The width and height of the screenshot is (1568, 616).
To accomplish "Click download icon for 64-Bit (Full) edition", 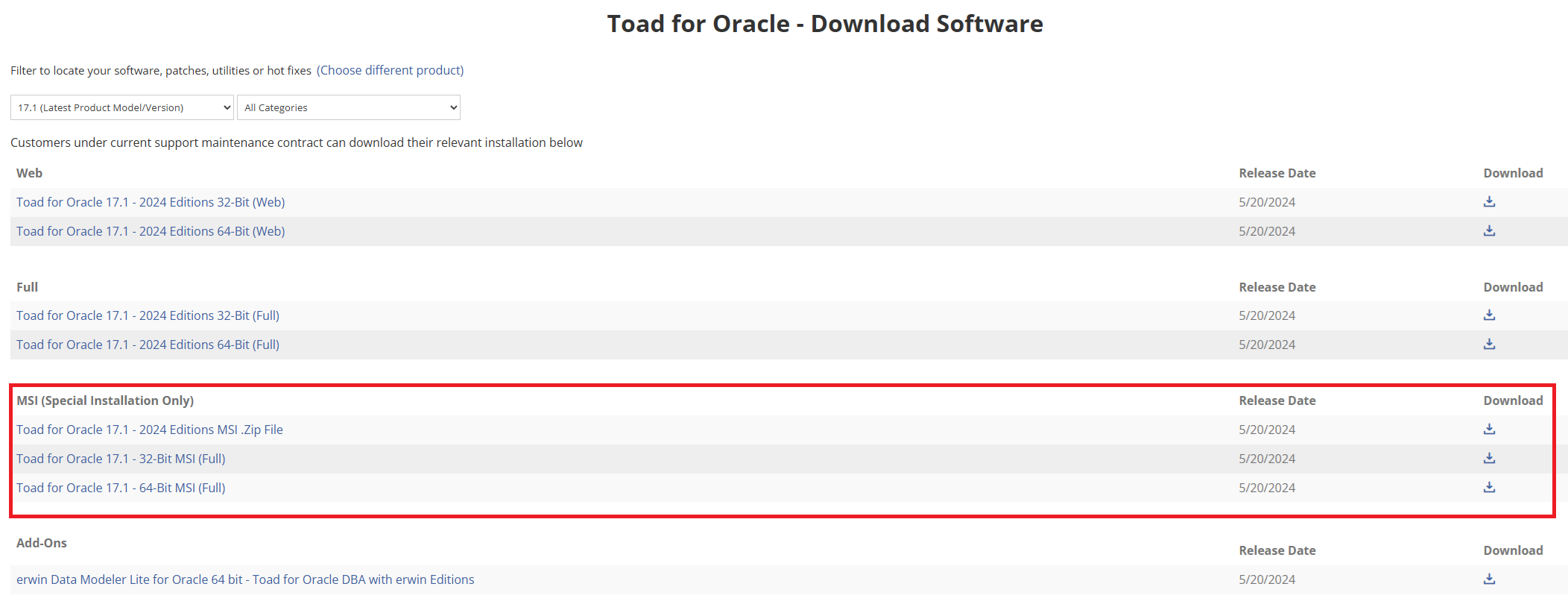I will tap(1489, 344).
